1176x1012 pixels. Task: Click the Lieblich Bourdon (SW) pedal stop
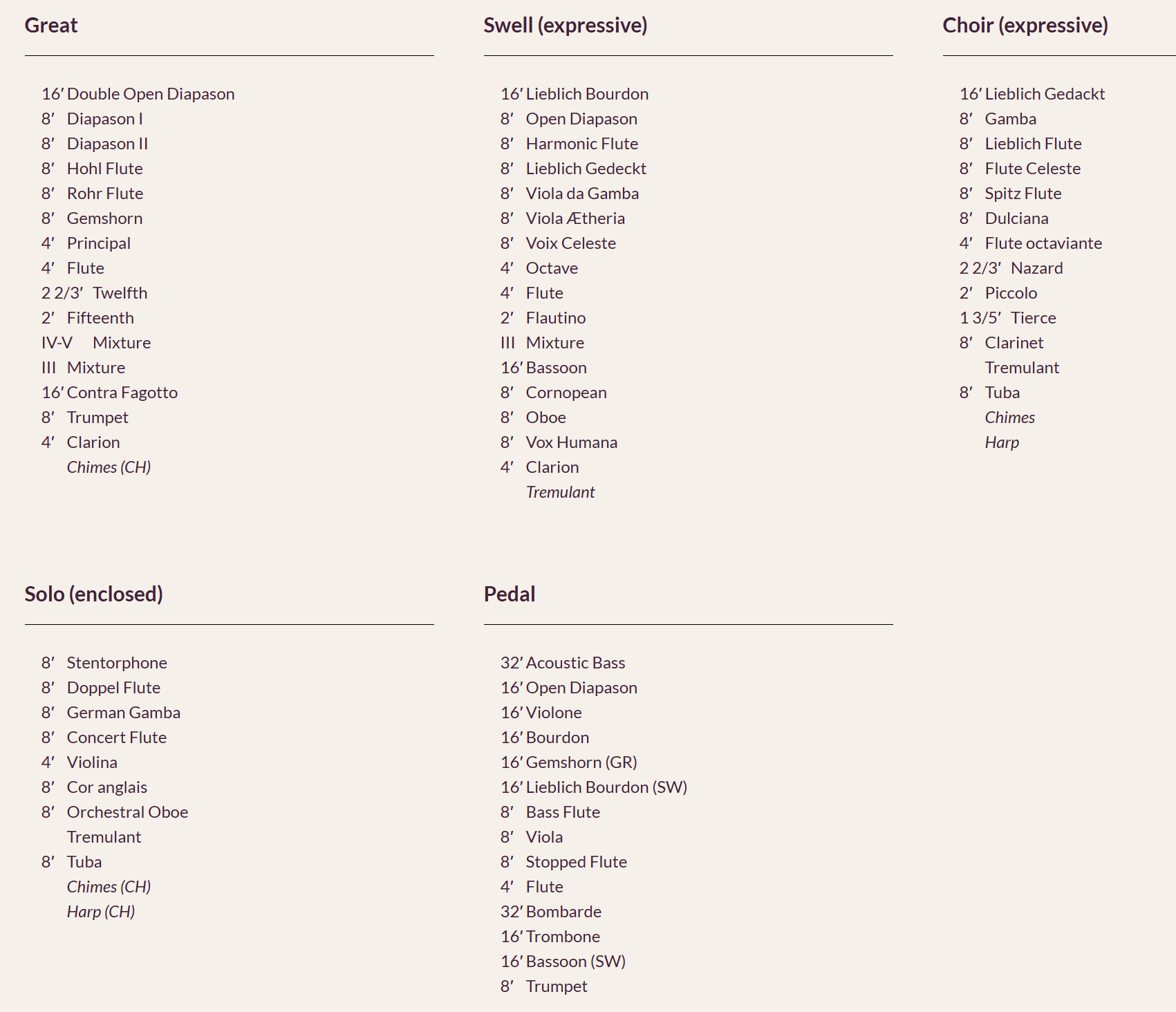606,787
